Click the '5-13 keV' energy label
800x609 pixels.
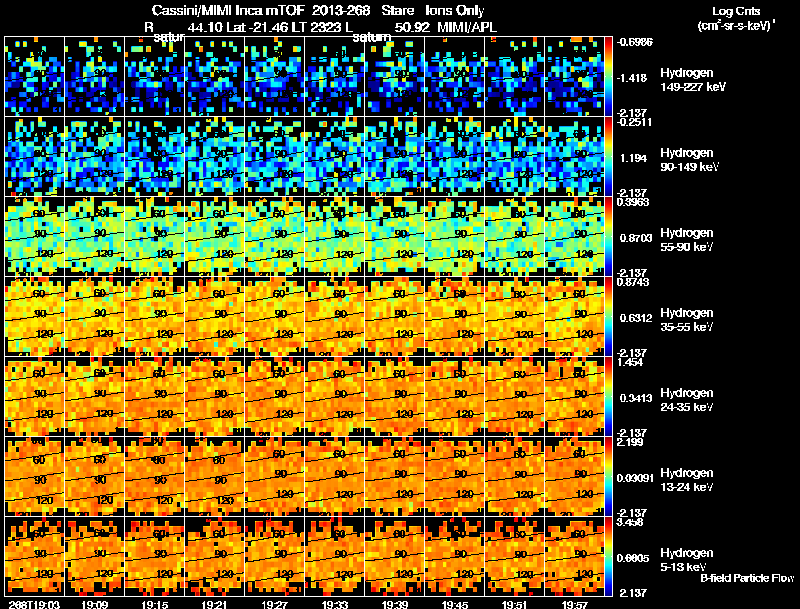point(684,567)
